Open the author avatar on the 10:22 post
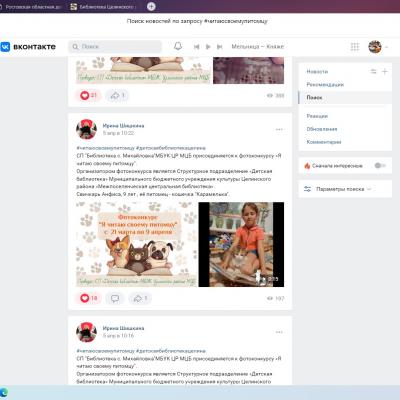The height and width of the screenshot is (400, 400). 86,129
